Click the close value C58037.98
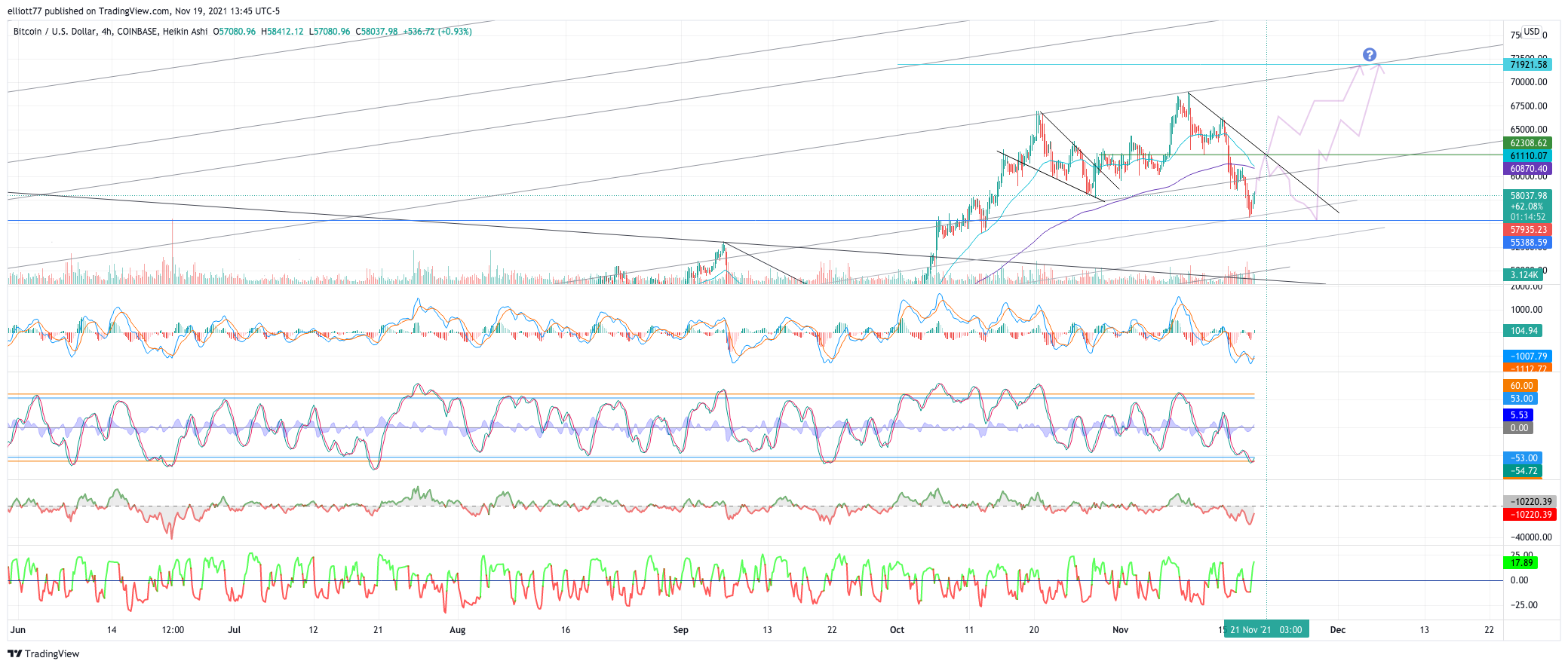The height and width of the screenshot is (667, 1568). (377, 32)
